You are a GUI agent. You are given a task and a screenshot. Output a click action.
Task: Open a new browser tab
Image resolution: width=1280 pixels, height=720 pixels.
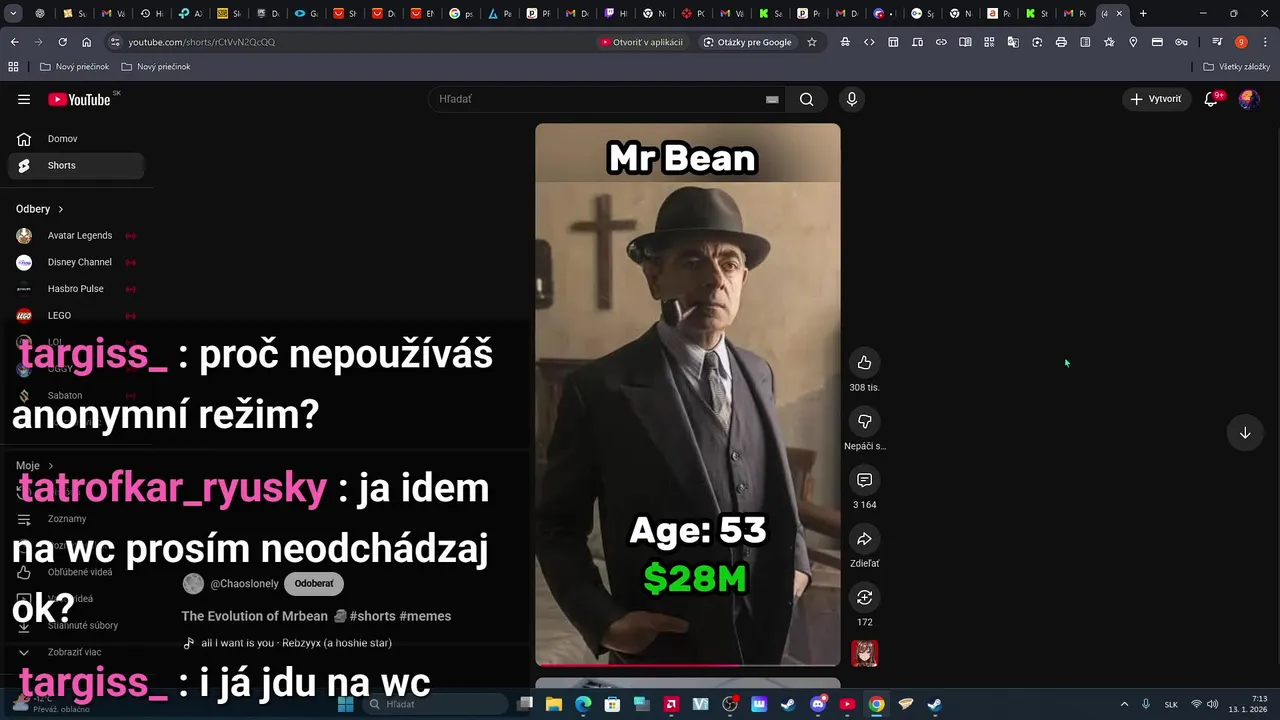1143,13
